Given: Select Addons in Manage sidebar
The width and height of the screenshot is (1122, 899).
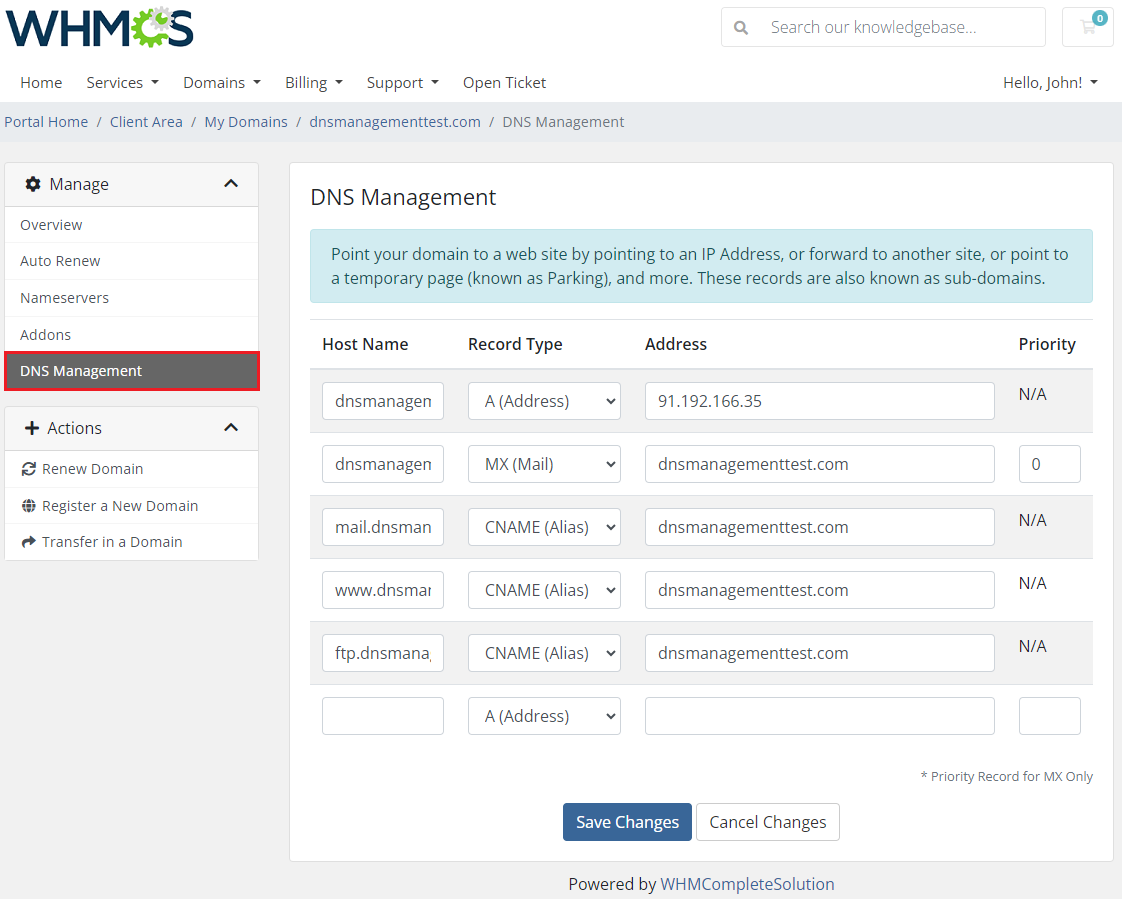Looking at the screenshot, I should 132,334.
